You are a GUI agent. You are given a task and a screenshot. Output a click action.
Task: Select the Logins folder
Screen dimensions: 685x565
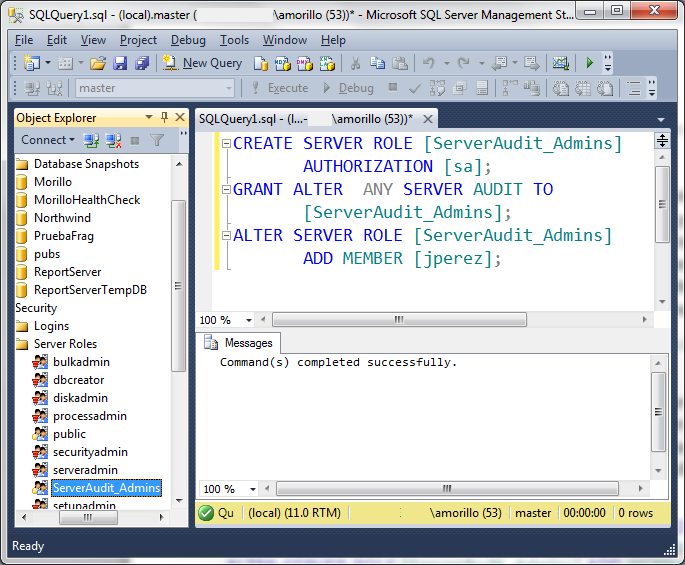43,326
